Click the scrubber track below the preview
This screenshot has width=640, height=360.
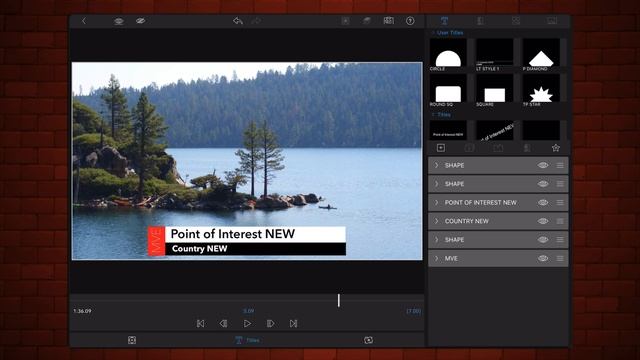[247, 301]
